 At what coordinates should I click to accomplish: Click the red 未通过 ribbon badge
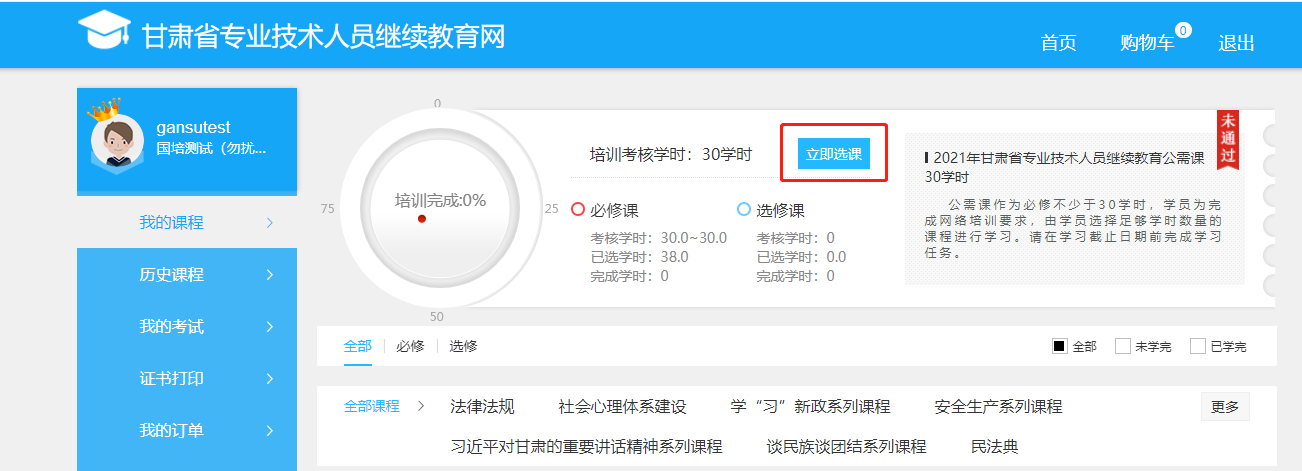pos(1227,139)
